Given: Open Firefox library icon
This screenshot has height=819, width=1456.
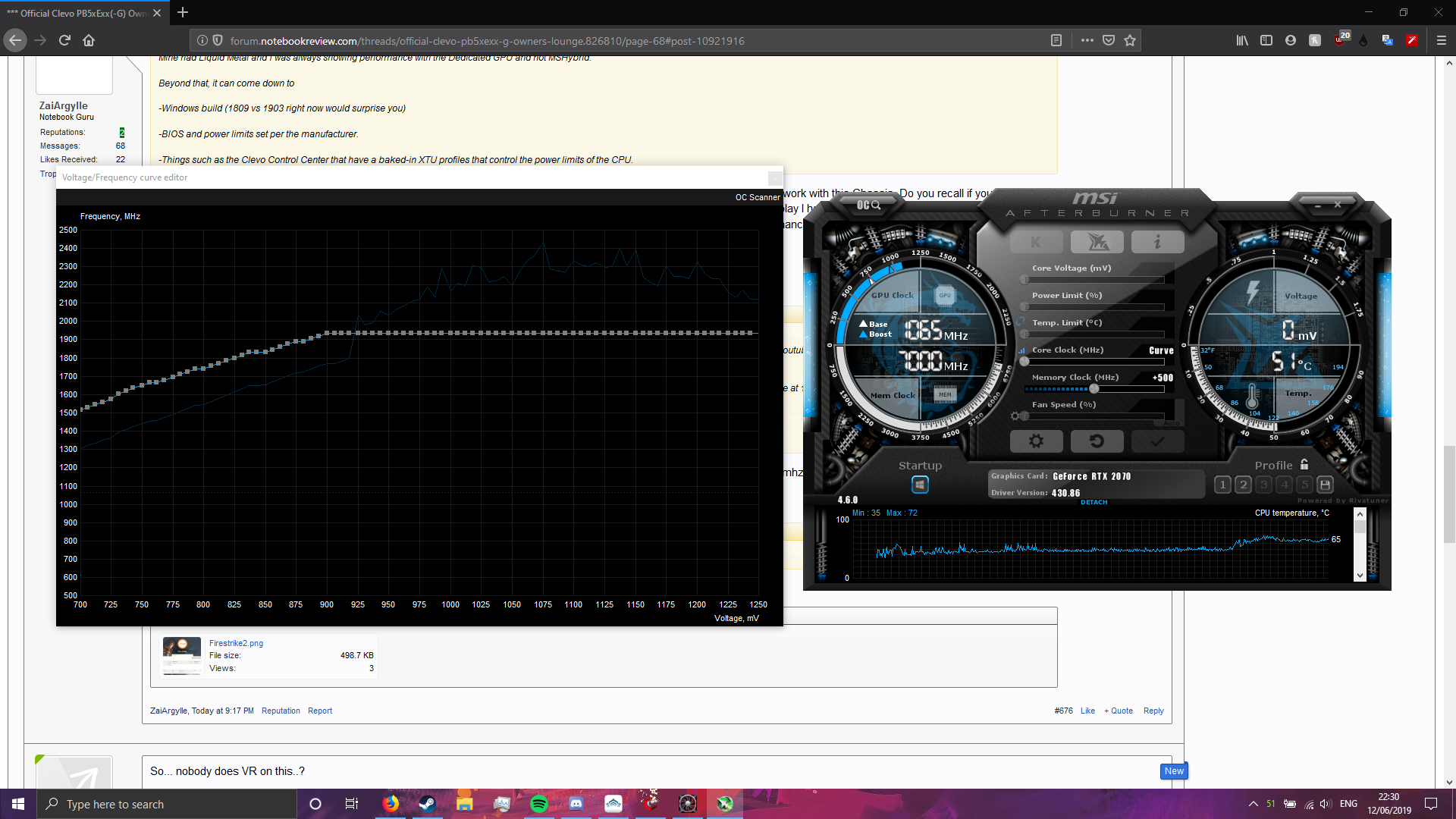Looking at the screenshot, I should tap(1242, 40).
